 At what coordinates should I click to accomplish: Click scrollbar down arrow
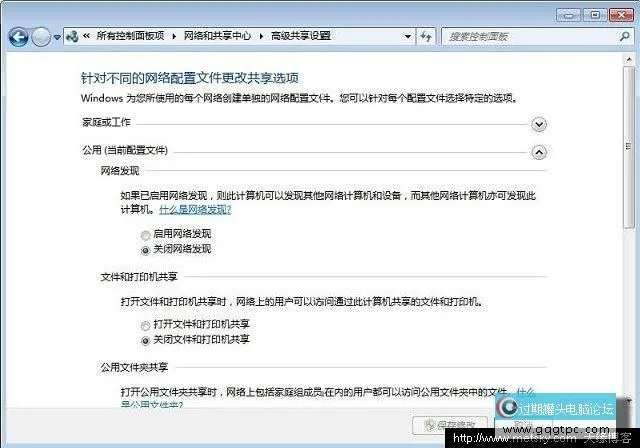(629, 400)
